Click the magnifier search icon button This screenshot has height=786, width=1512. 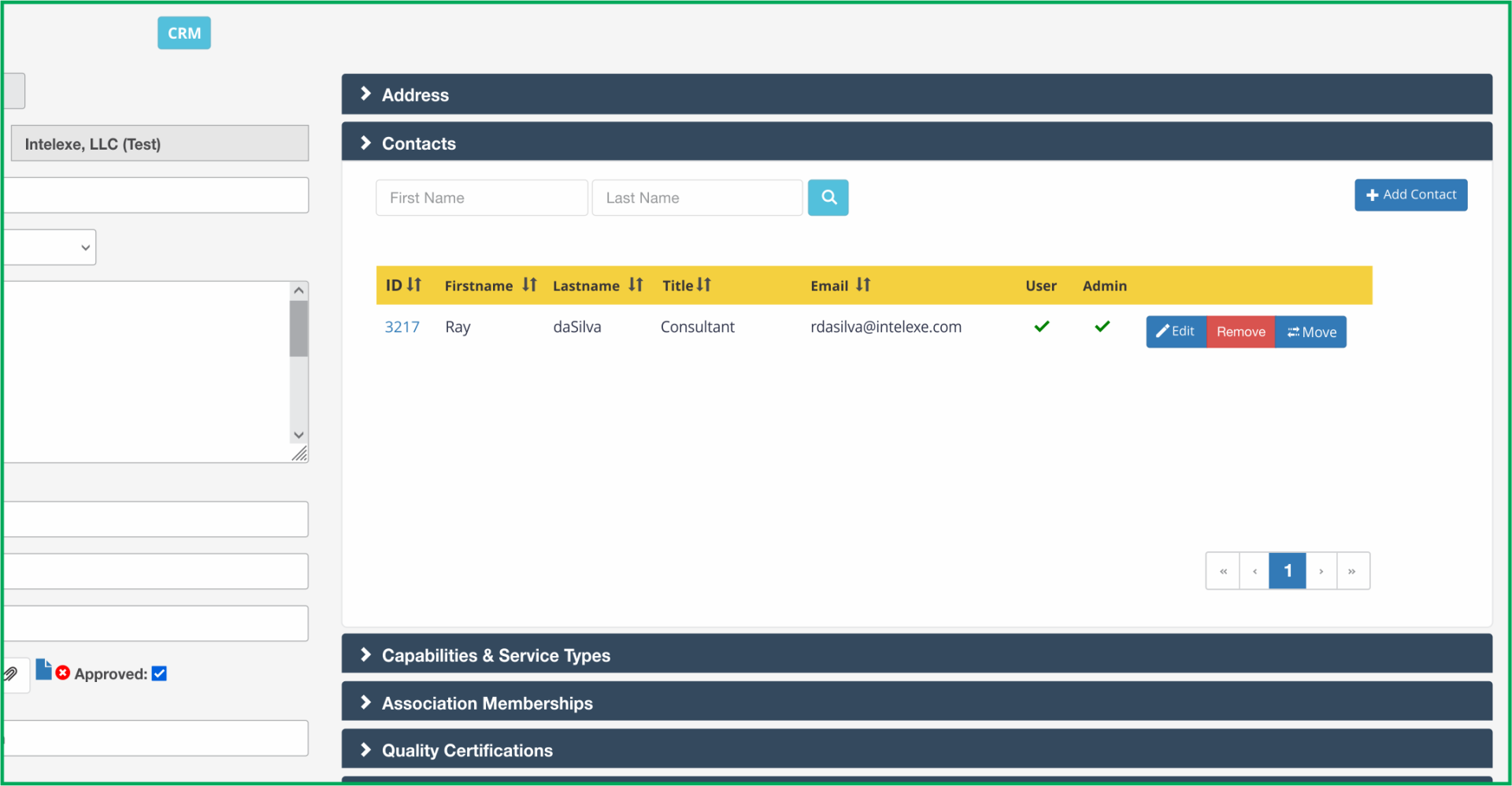pyautogui.click(x=828, y=198)
